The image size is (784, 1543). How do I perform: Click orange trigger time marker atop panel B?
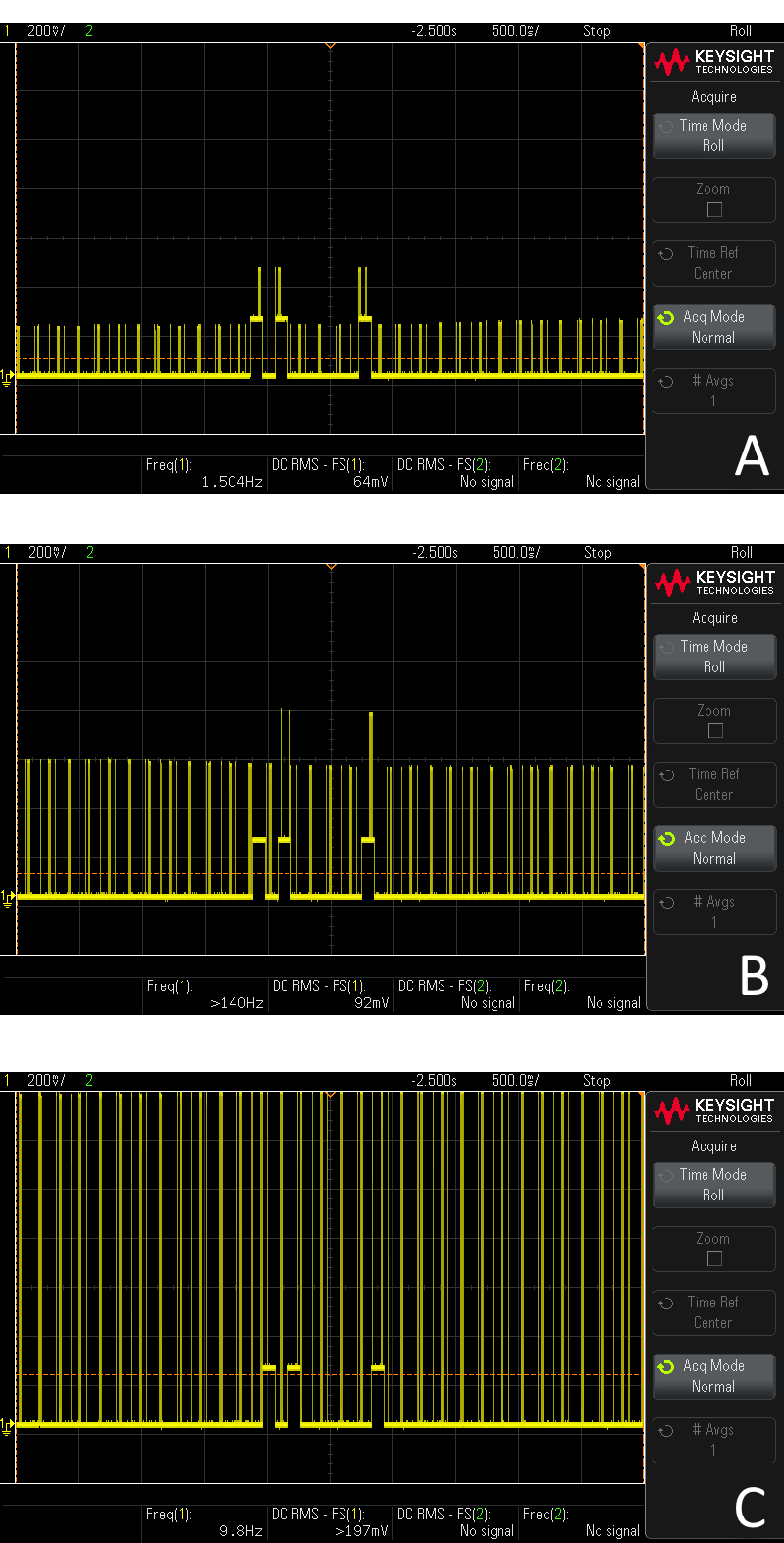[331, 567]
